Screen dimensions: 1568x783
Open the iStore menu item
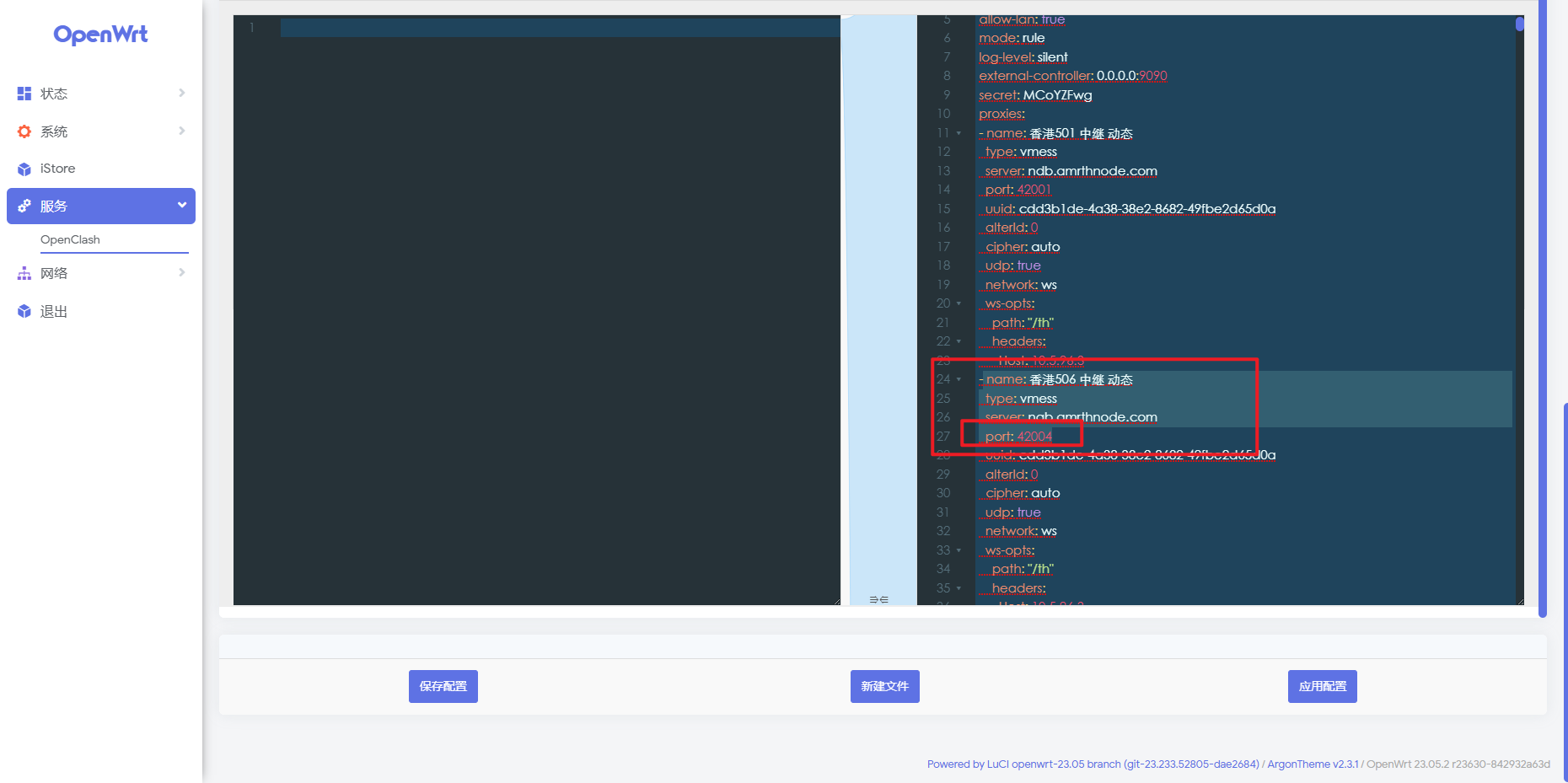pyautogui.click(x=101, y=169)
